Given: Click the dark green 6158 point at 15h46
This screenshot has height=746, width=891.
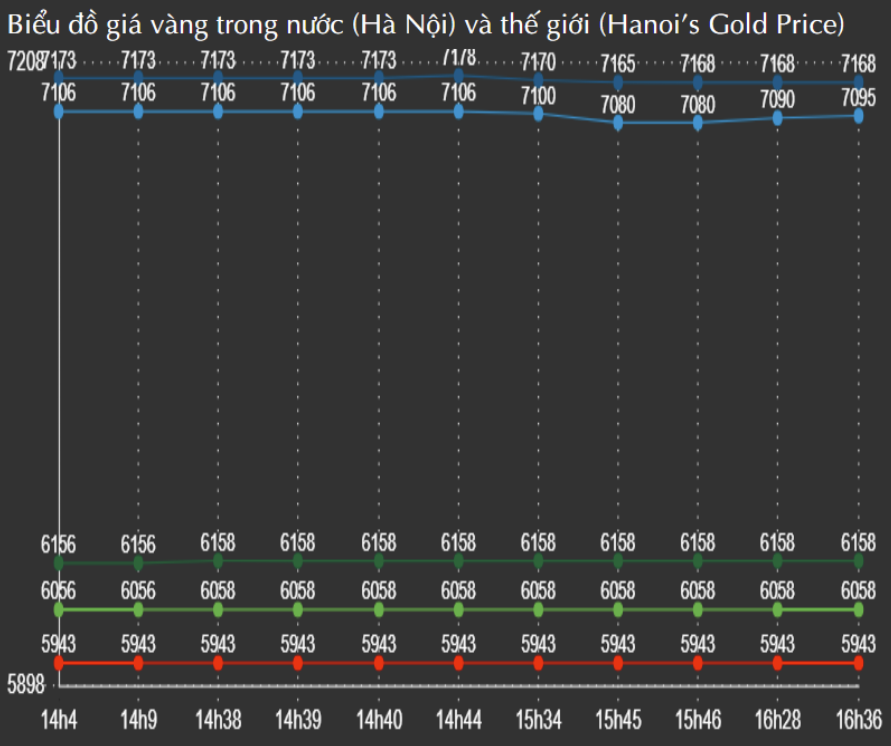Looking at the screenshot, I should click(698, 561).
